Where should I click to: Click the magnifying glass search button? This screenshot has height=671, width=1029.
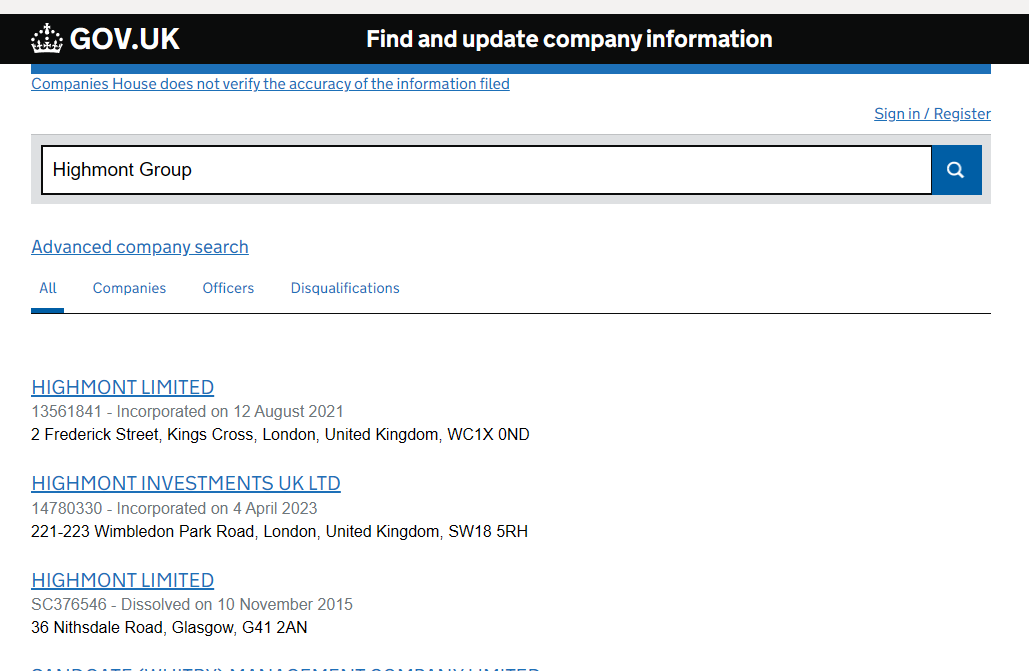[x=956, y=170]
